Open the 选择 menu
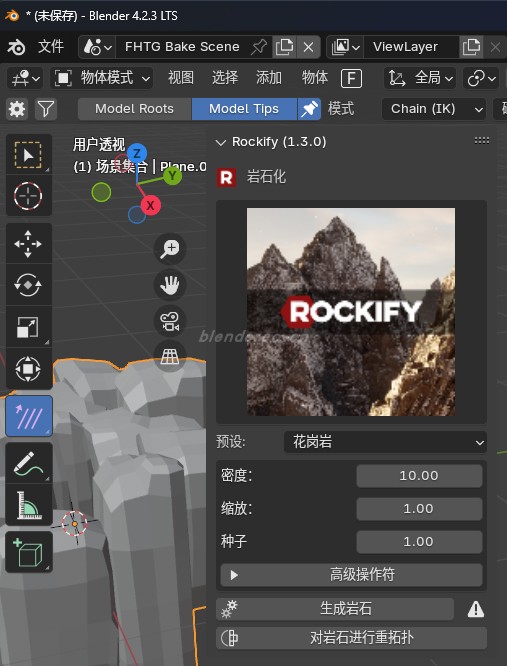Screen dimensions: 507x666 click(x=225, y=78)
